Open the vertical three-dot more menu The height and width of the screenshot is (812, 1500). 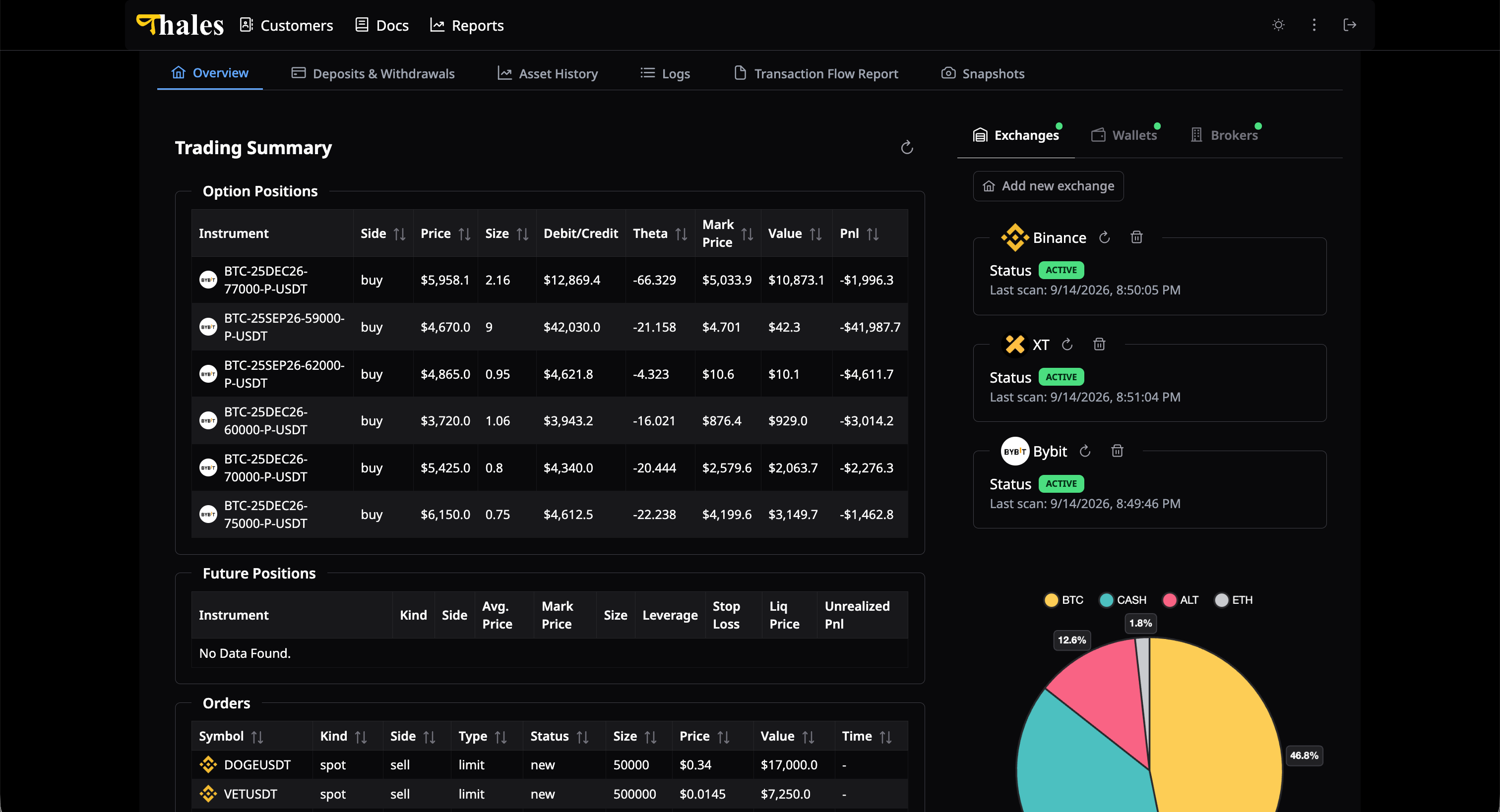click(1313, 25)
